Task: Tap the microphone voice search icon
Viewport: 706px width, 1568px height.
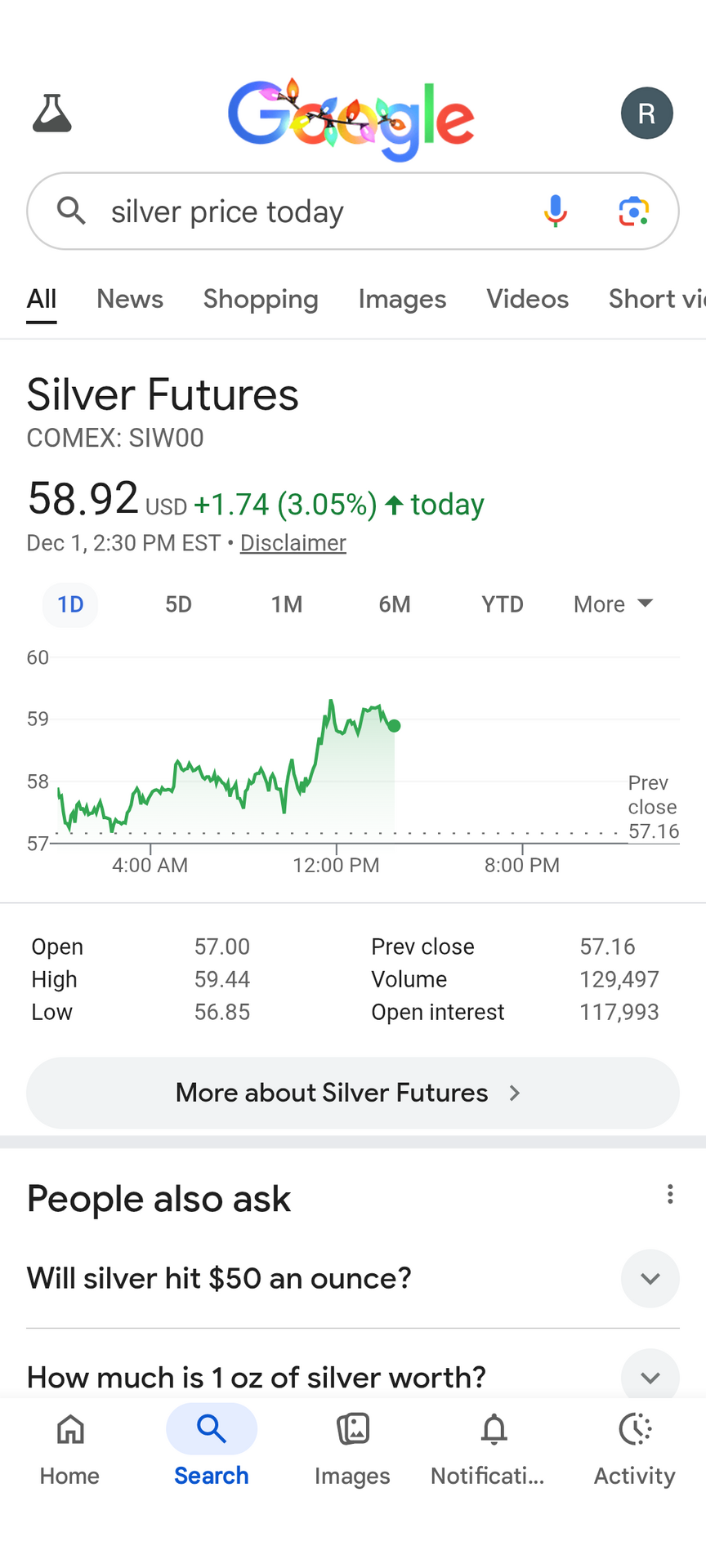Action: click(555, 212)
